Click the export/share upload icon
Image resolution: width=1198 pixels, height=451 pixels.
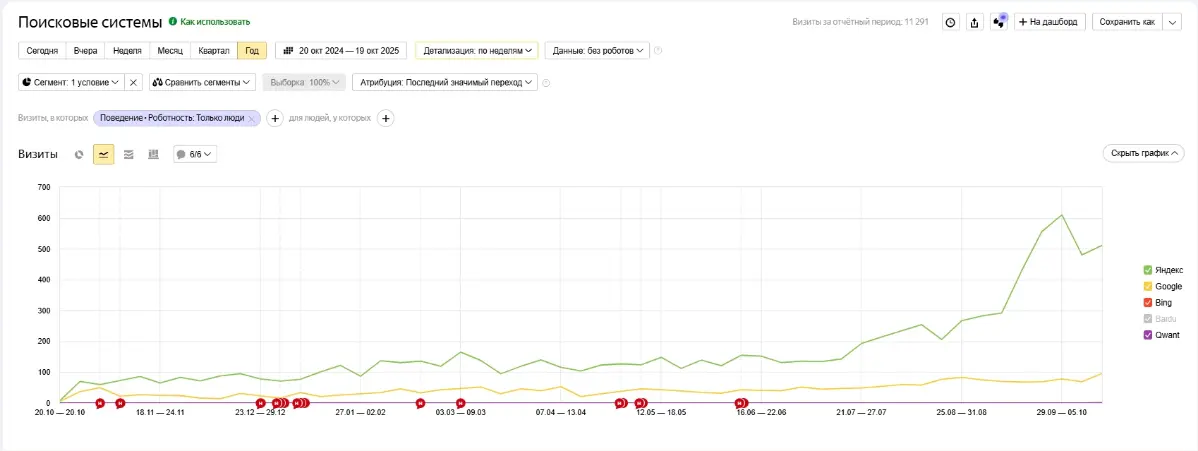coord(974,22)
